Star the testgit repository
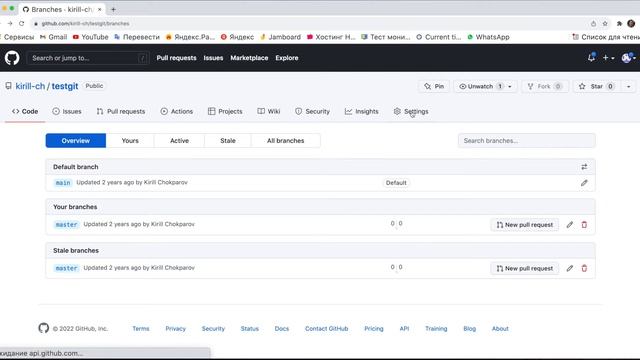 point(596,86)
